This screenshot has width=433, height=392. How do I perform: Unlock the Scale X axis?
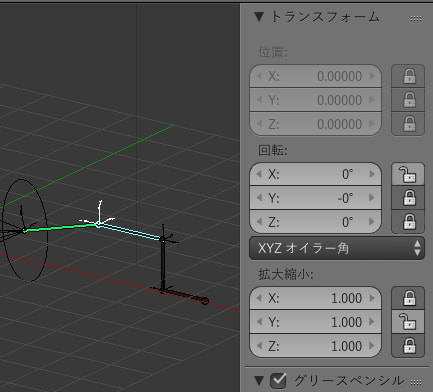pyautogui.click(x=408, y=298)
